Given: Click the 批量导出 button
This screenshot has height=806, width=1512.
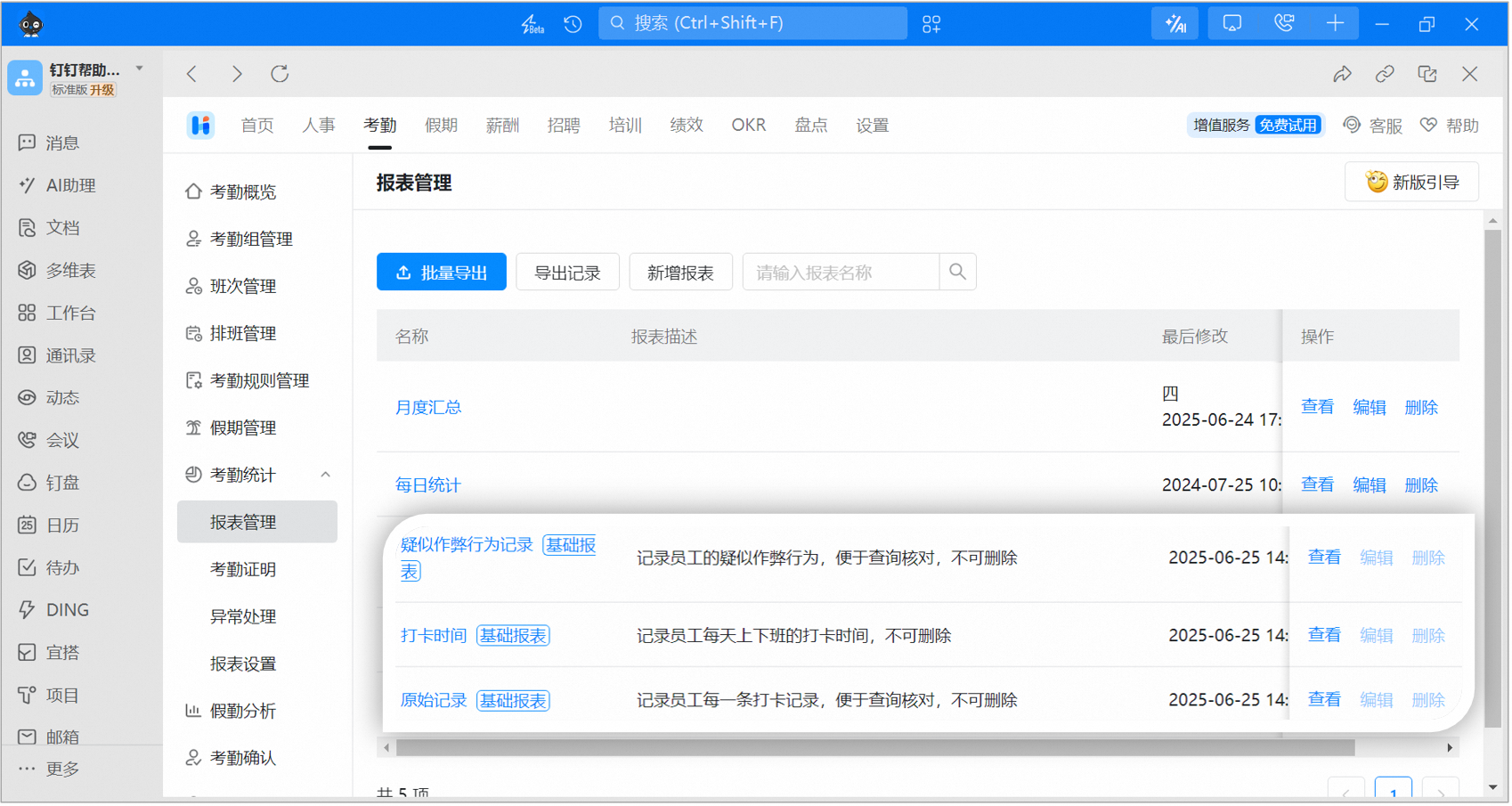Looking at the screenshot, I should (442, 273).
